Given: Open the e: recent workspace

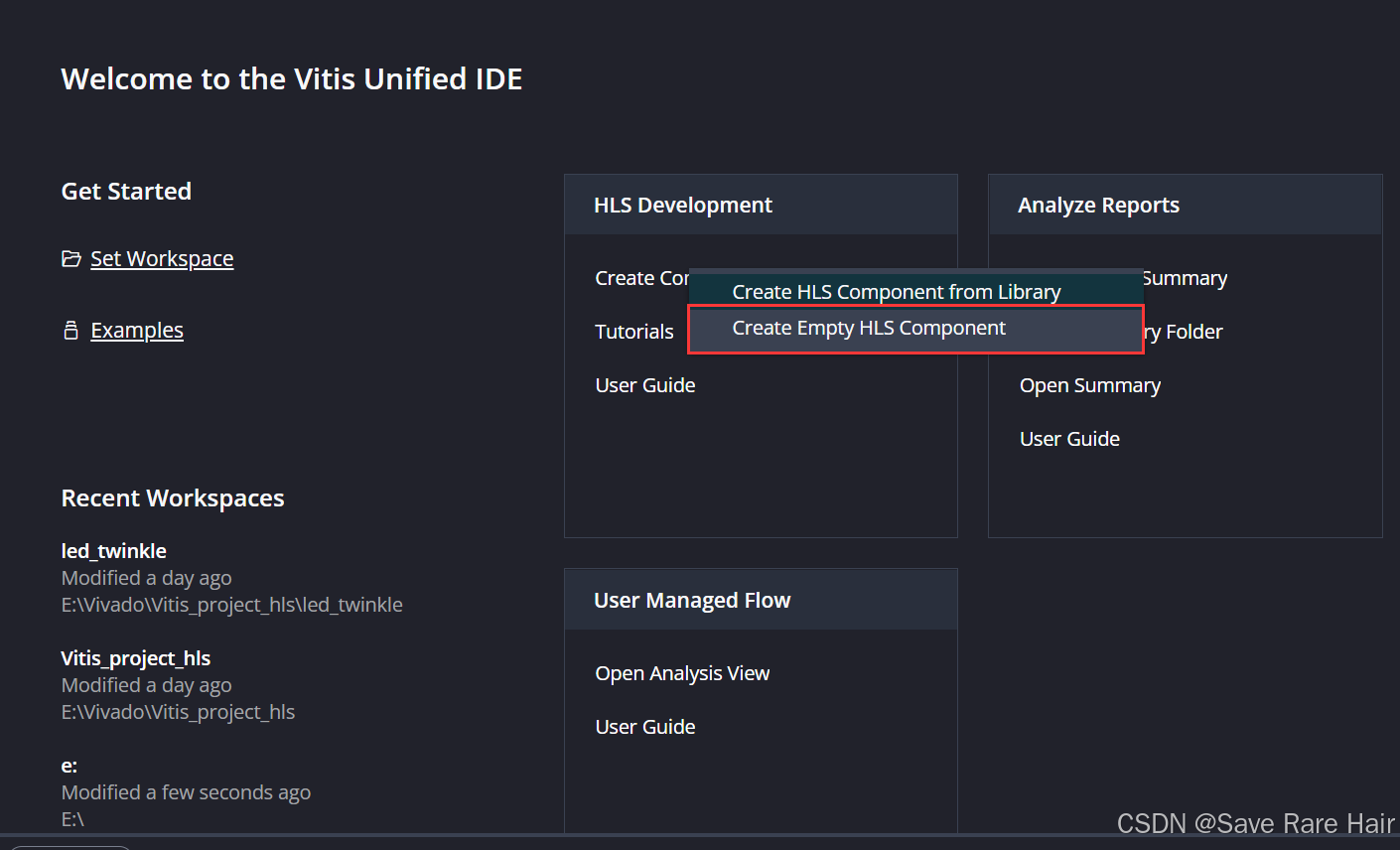Looking at the screenshot, I should pos(70,766).
